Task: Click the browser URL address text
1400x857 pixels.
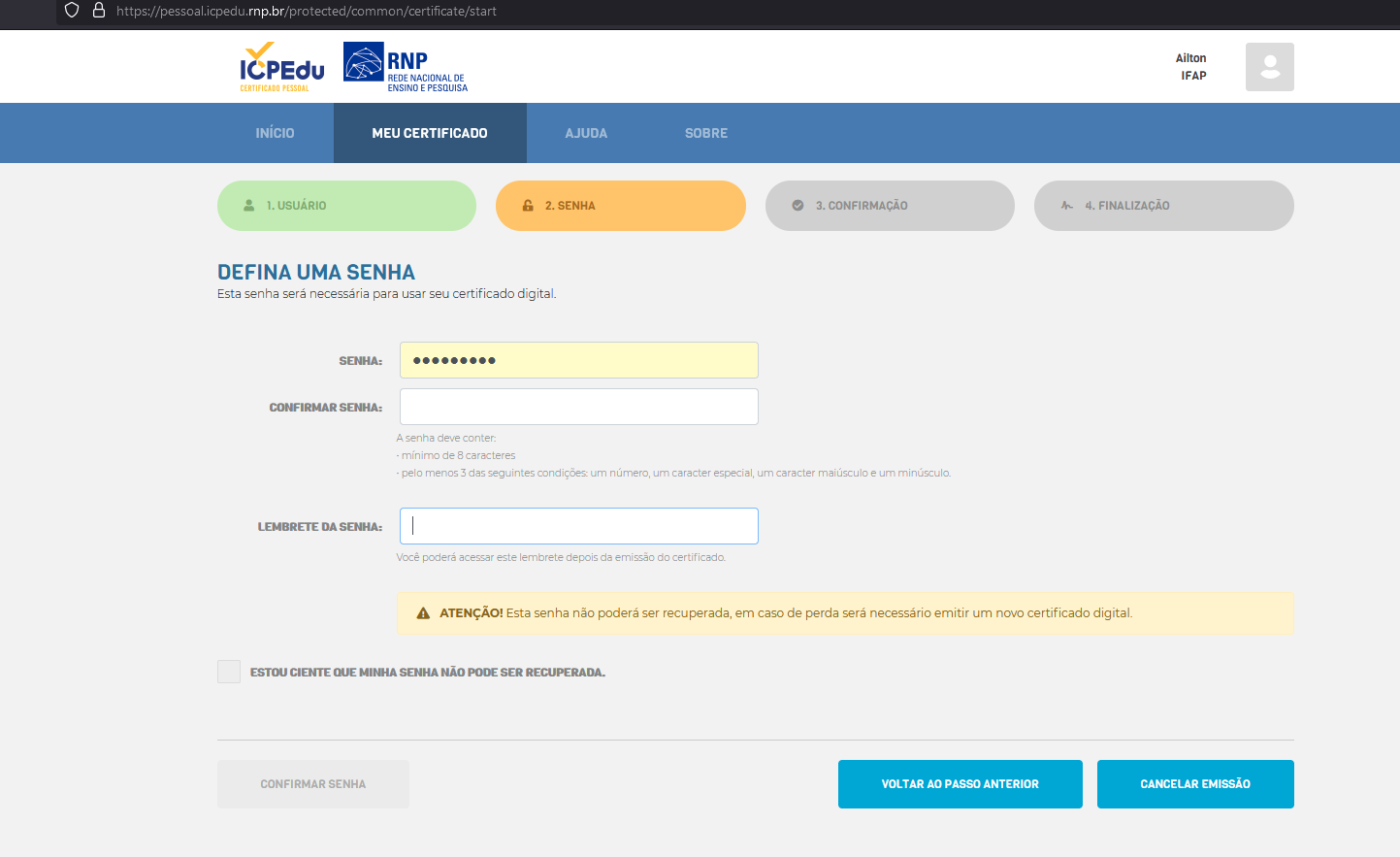Action: 307,11
